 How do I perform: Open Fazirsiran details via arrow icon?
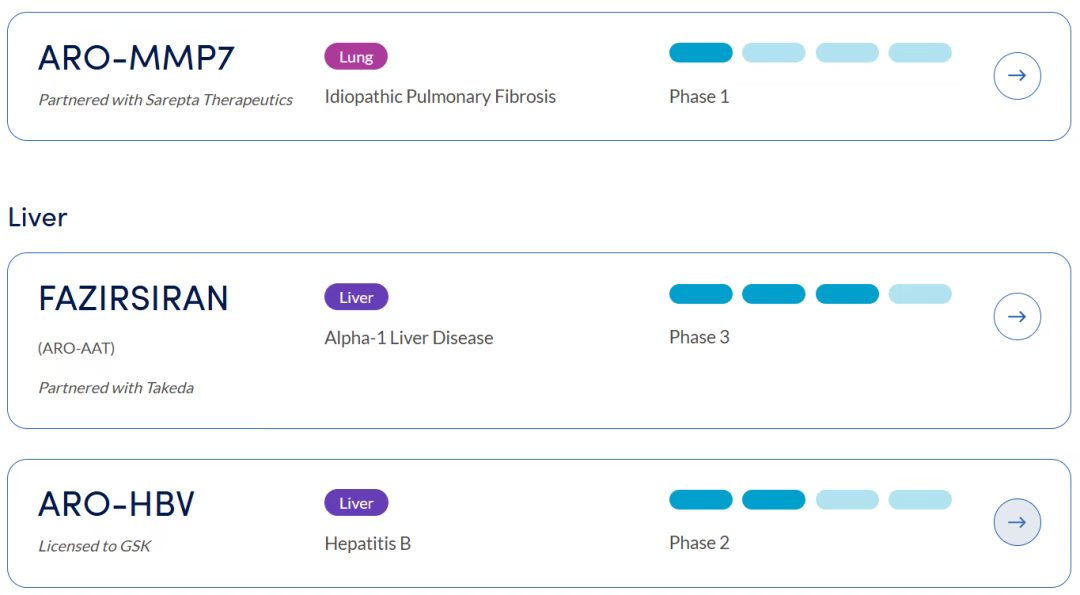tap(1017, 317)
